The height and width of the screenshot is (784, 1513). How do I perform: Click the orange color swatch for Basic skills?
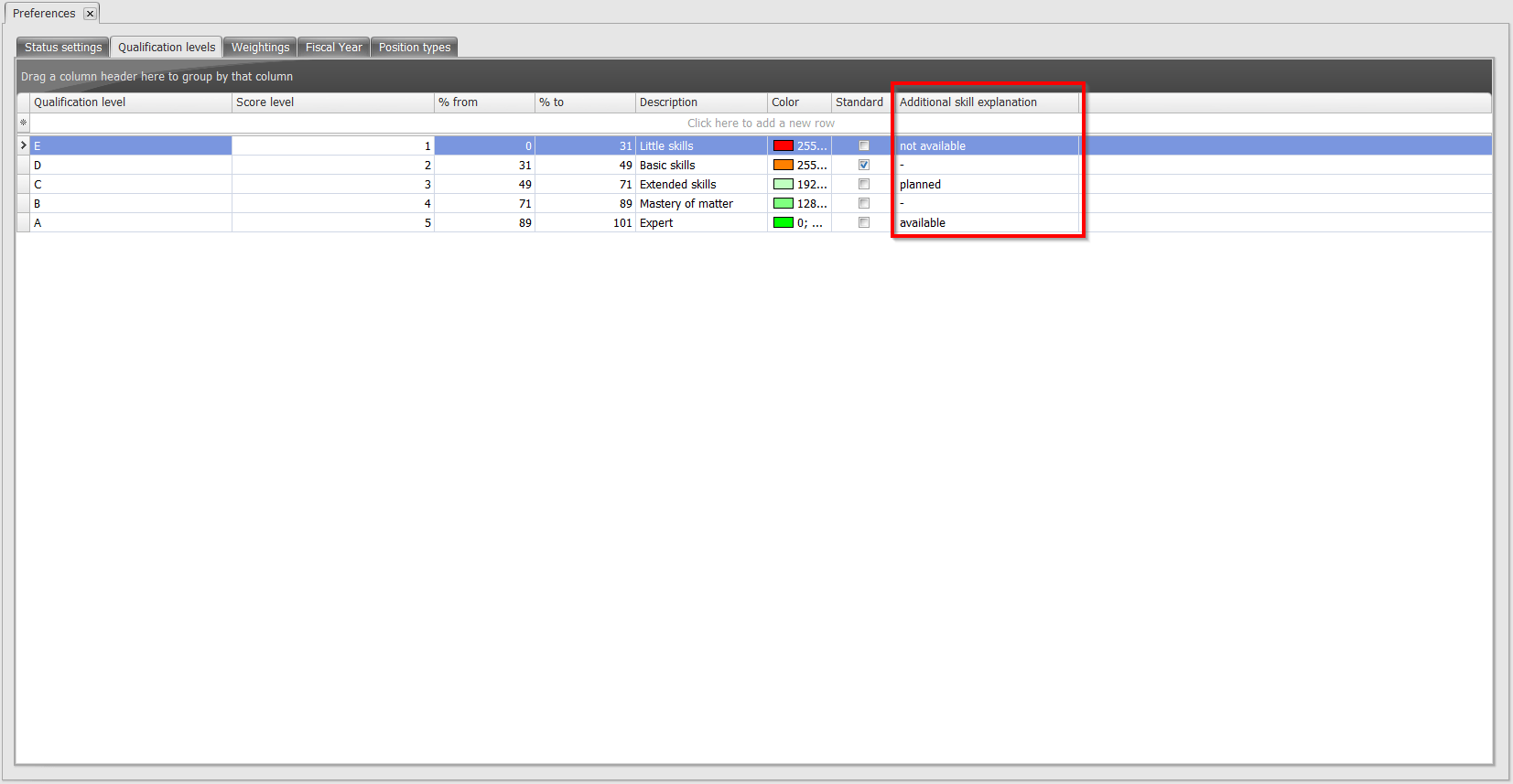[783, 166]
